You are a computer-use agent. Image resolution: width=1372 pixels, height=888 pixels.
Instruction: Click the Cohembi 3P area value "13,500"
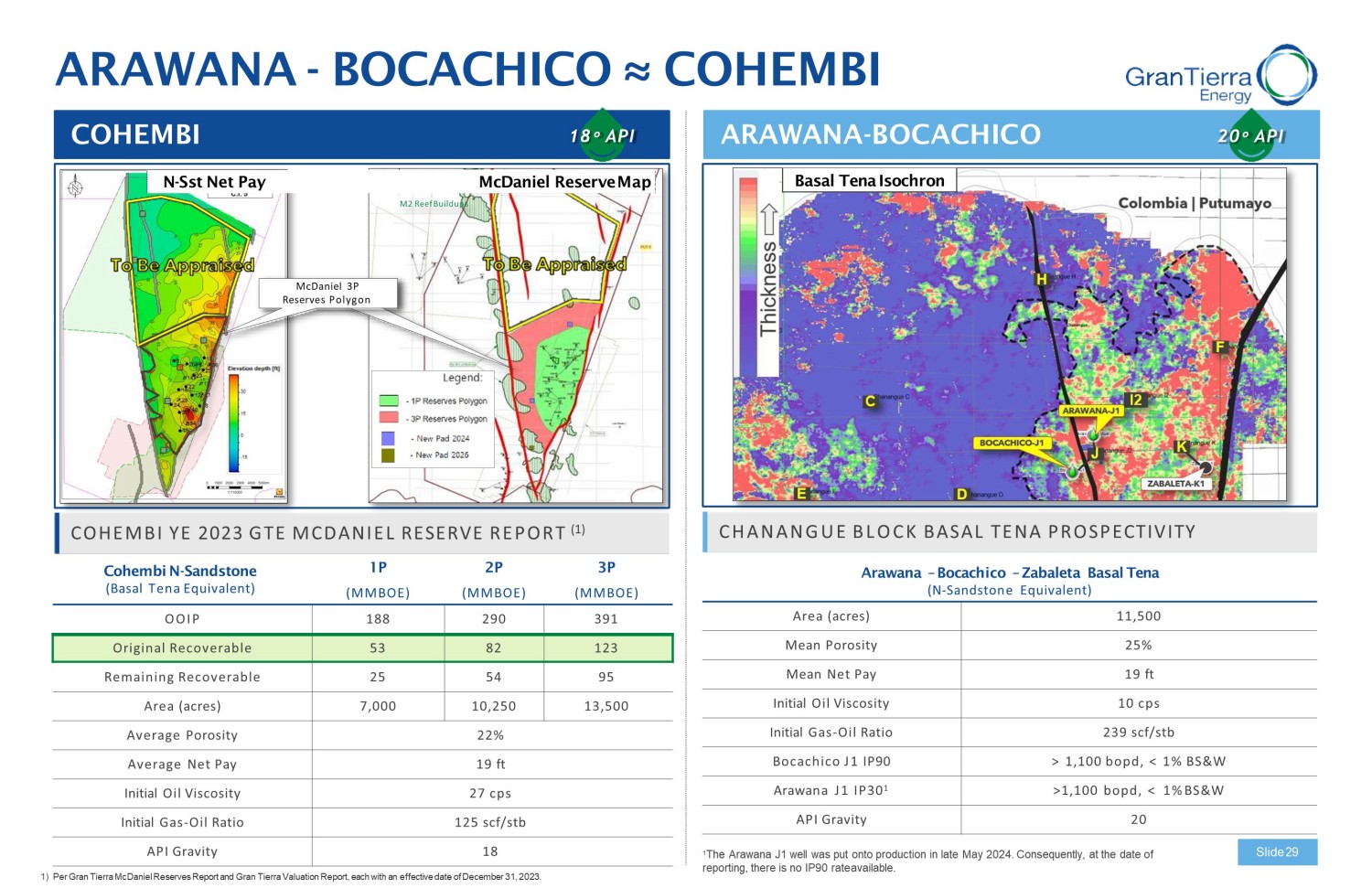tap(606, 706)
